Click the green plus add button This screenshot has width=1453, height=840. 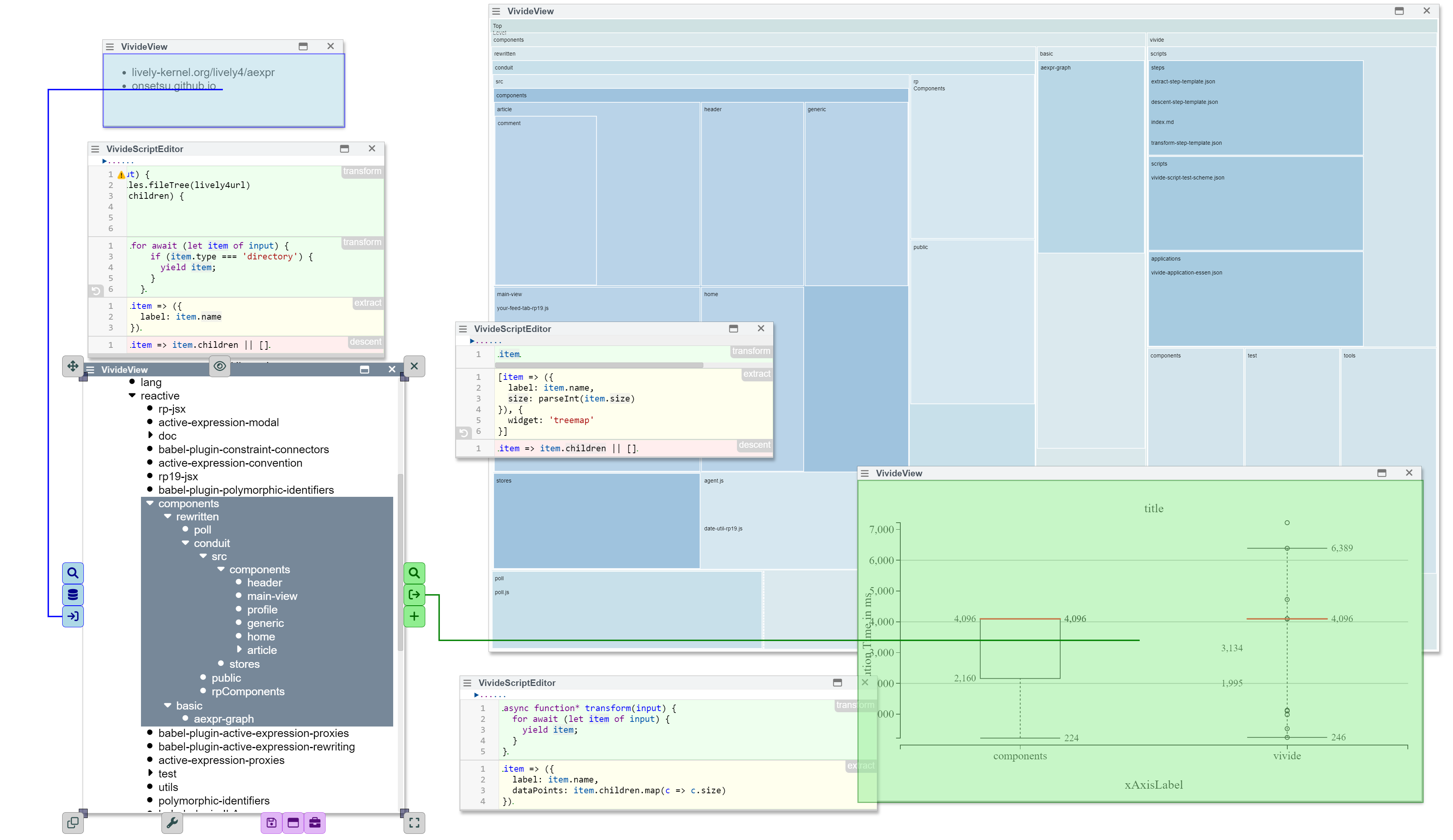[x=414, y=616]
